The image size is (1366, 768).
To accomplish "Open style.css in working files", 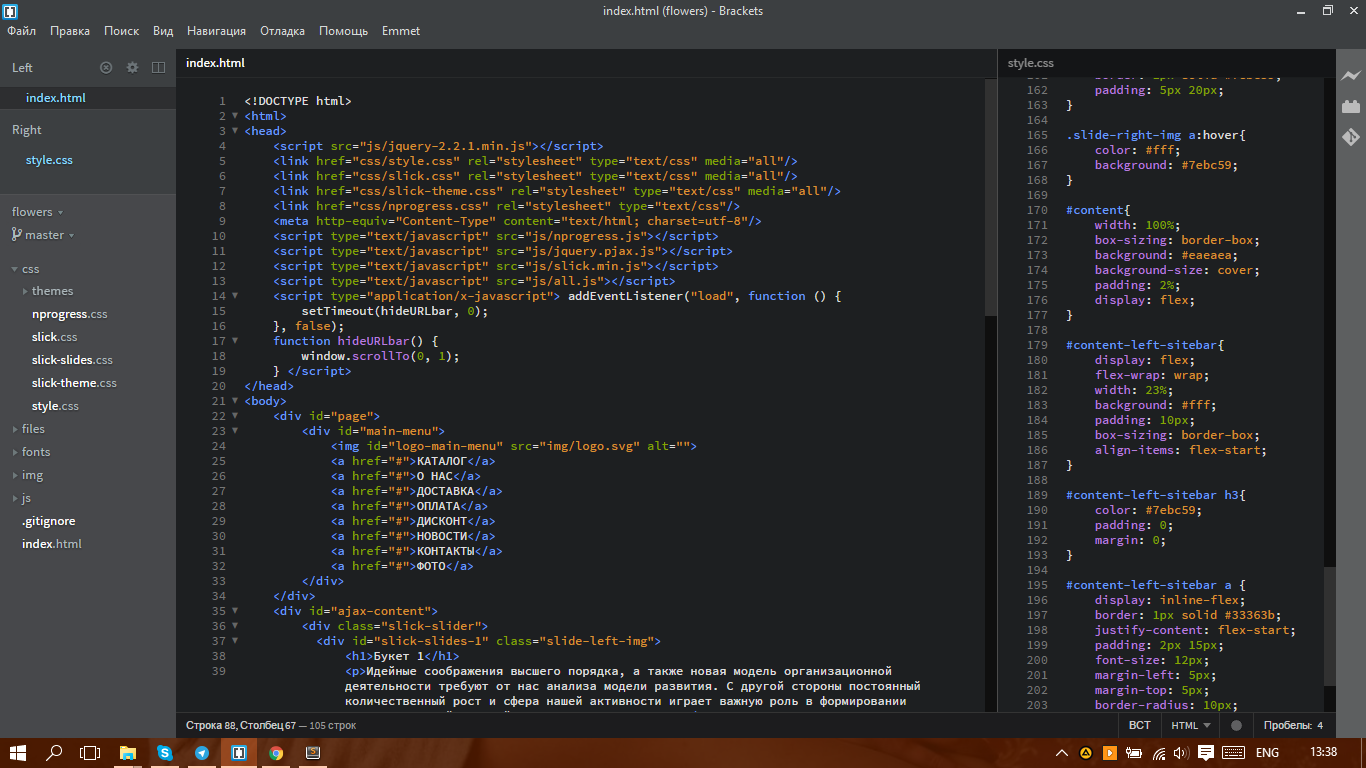I will [49, 160].
